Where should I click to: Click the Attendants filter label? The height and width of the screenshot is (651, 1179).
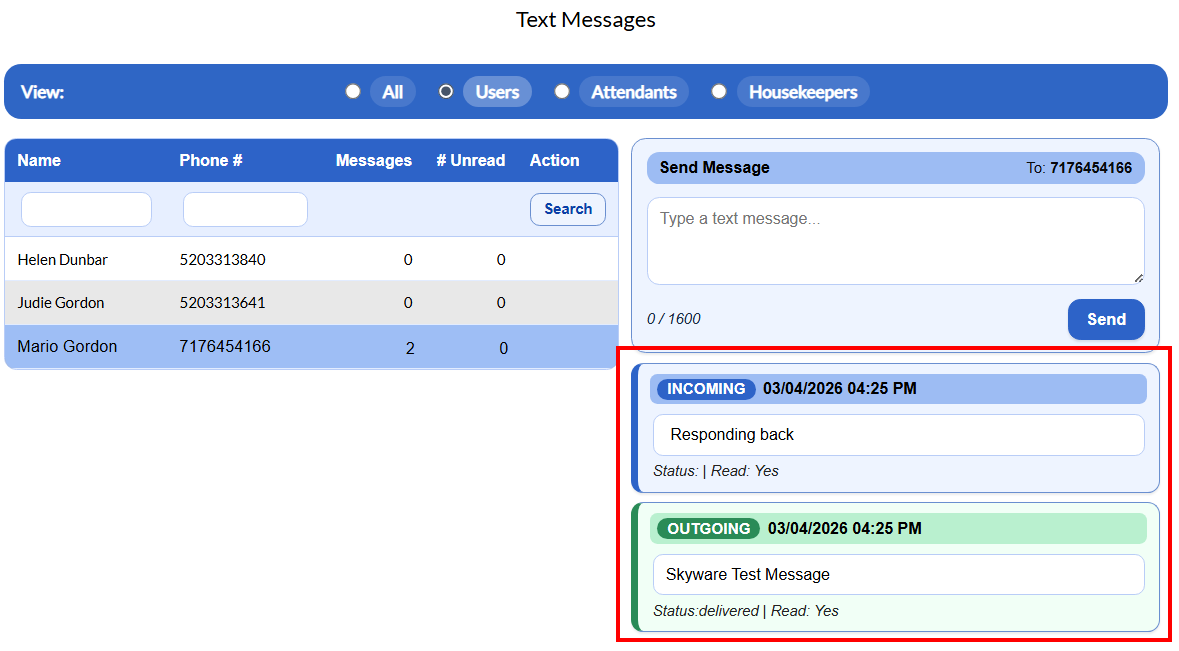coord(634,92)
